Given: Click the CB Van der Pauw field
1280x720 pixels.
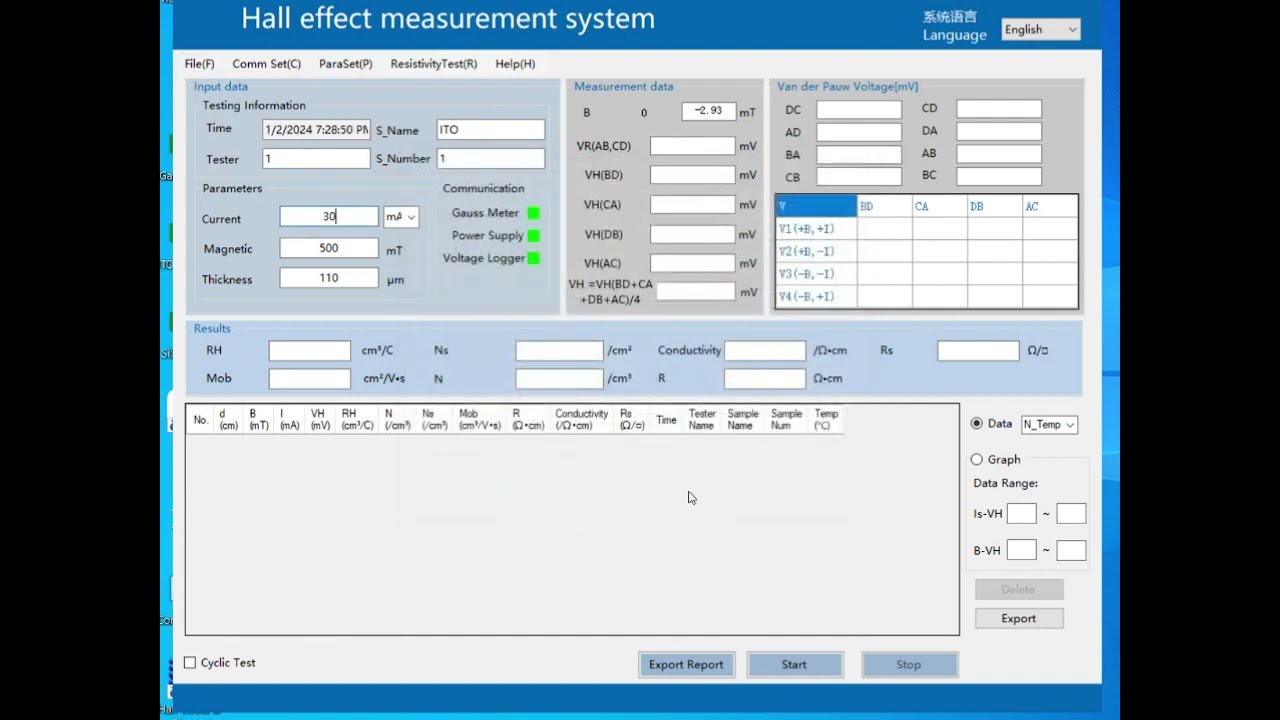Looking at the screenshot, I should pyautogui.click(x=859, y=177).
